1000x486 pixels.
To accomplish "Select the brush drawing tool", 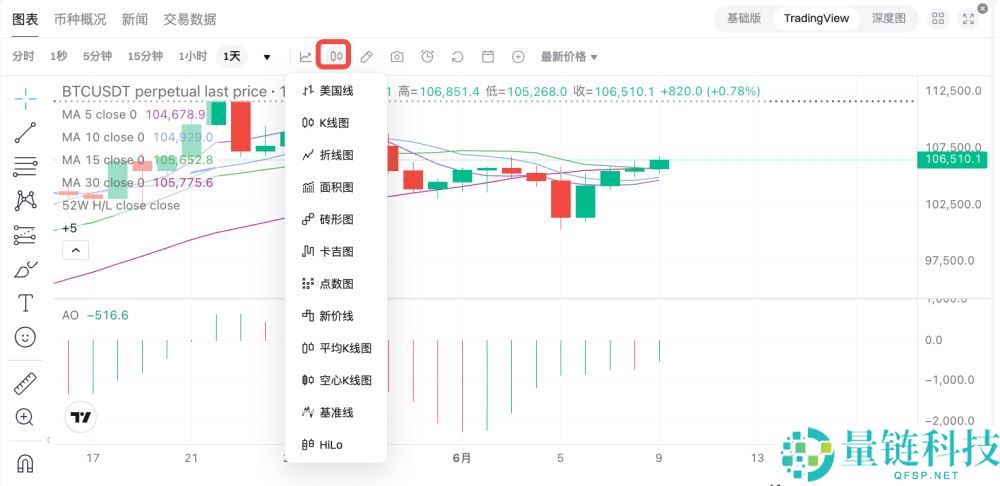I will [x=26, y=269].
